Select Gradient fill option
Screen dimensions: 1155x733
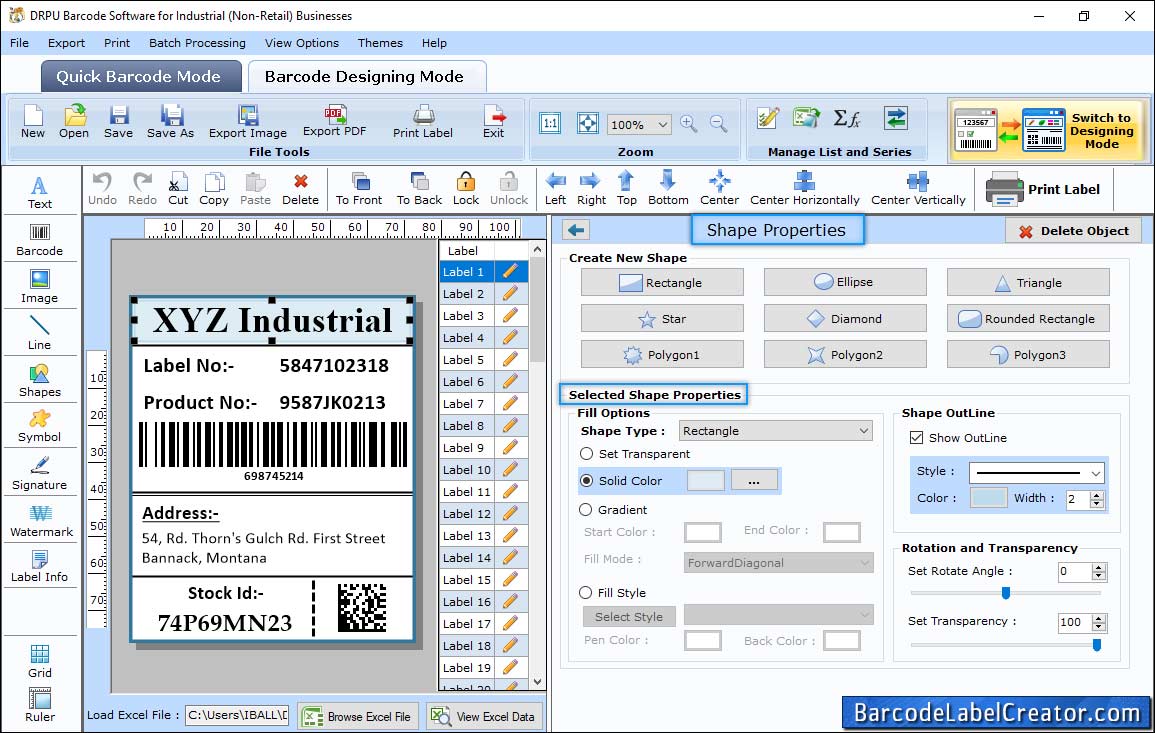[586, 510]
